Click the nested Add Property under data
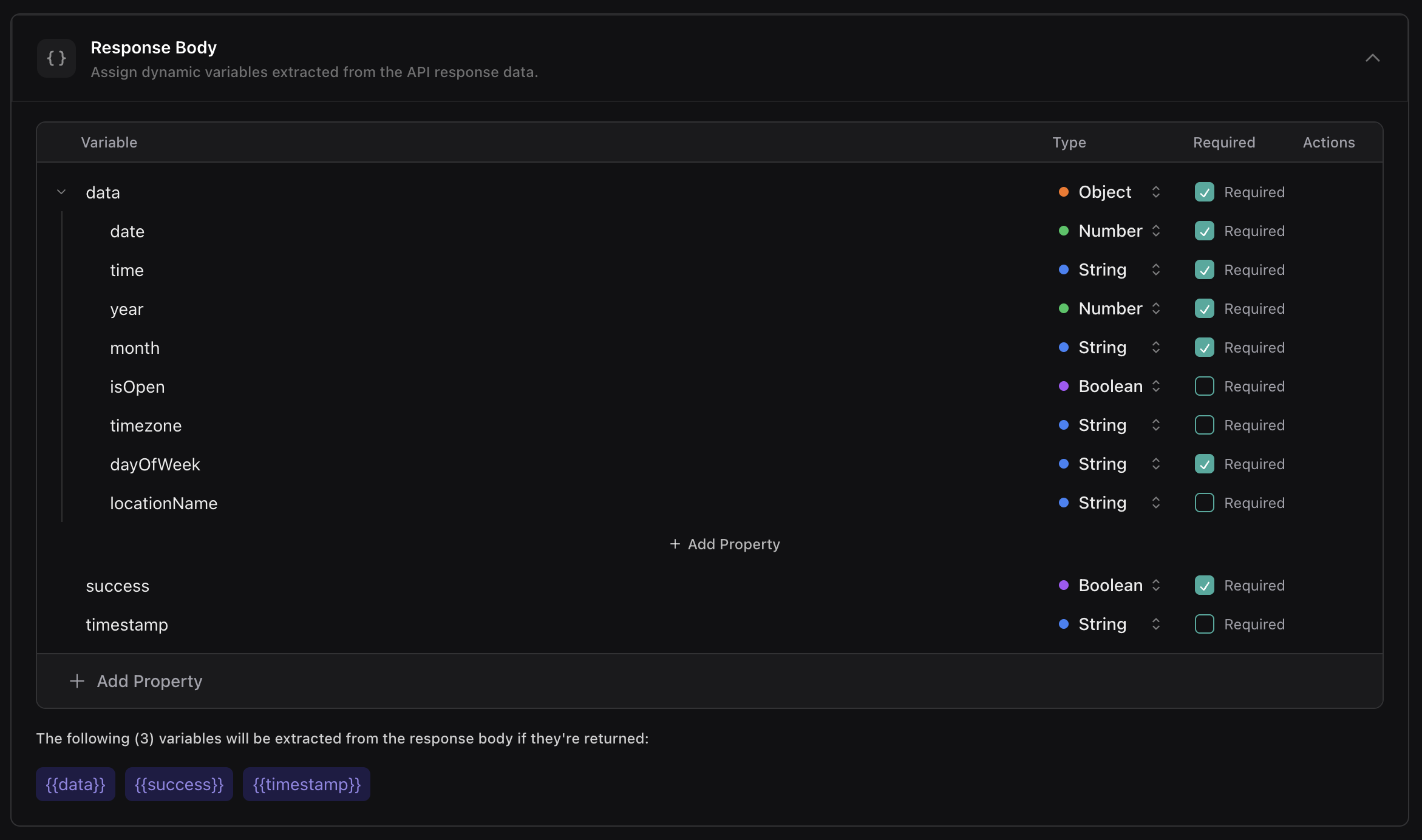The width and height of the screenshot is (1422, 840). tap(725, 544)
